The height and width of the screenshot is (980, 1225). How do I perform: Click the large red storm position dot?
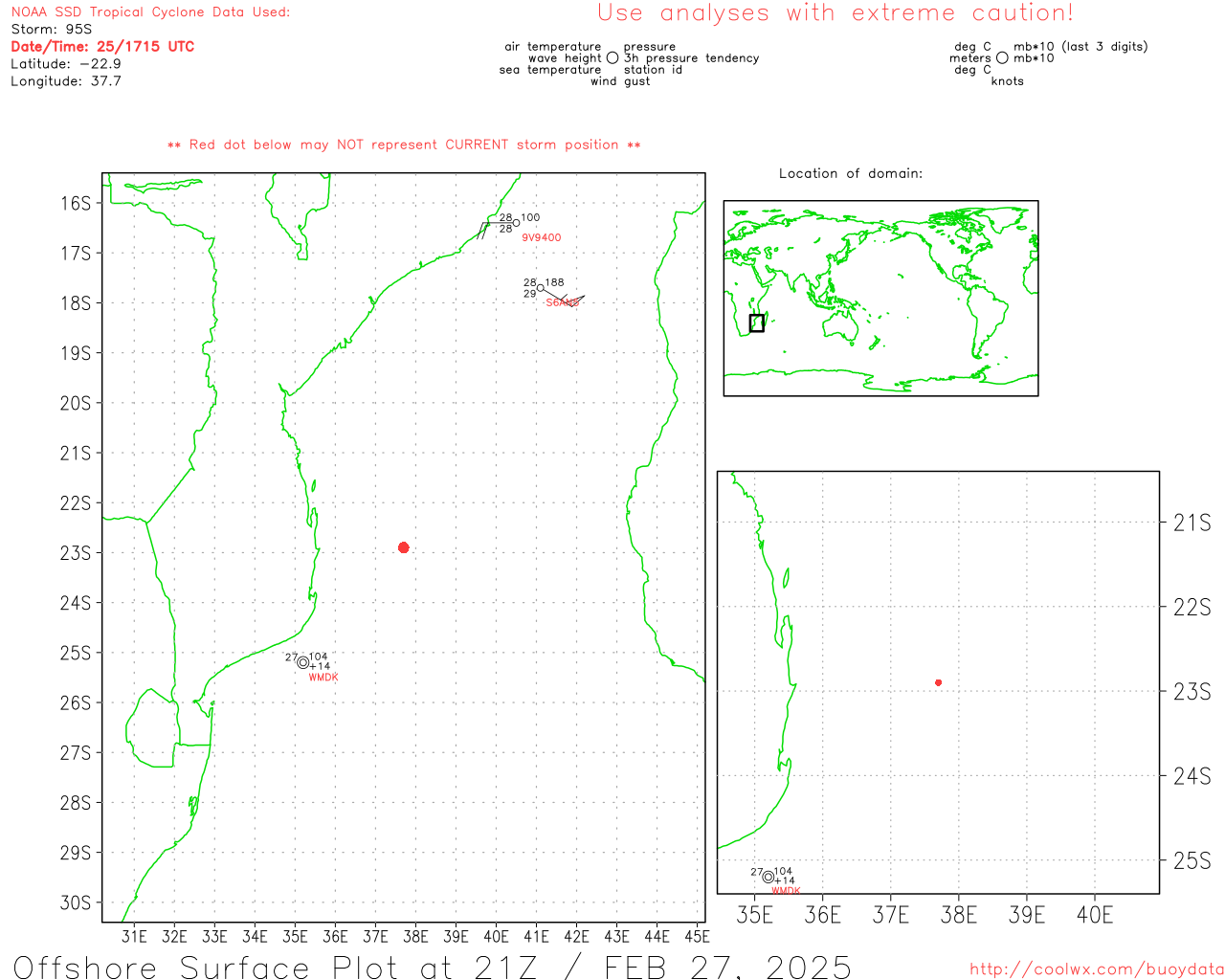click(x=404, y=547)
